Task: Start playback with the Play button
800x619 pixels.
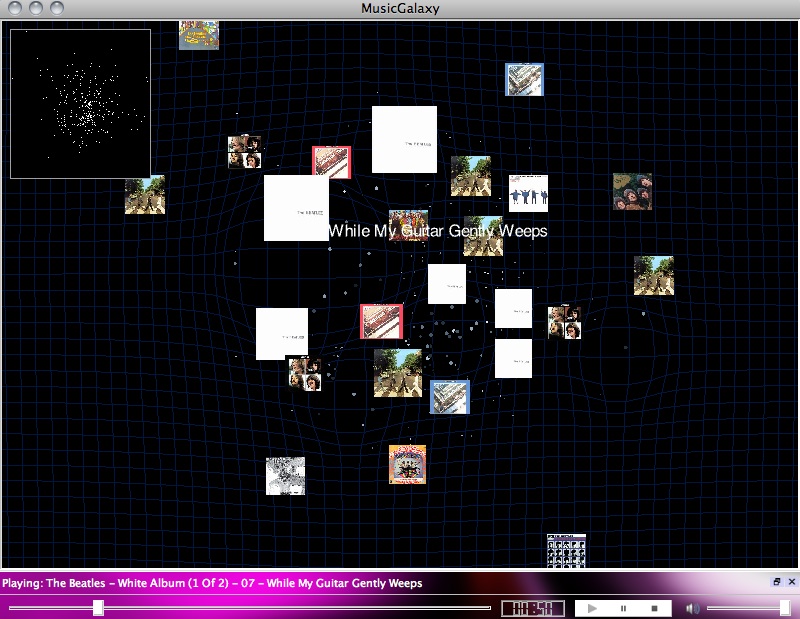Action: pyautogui.click(x=592, y=608)
